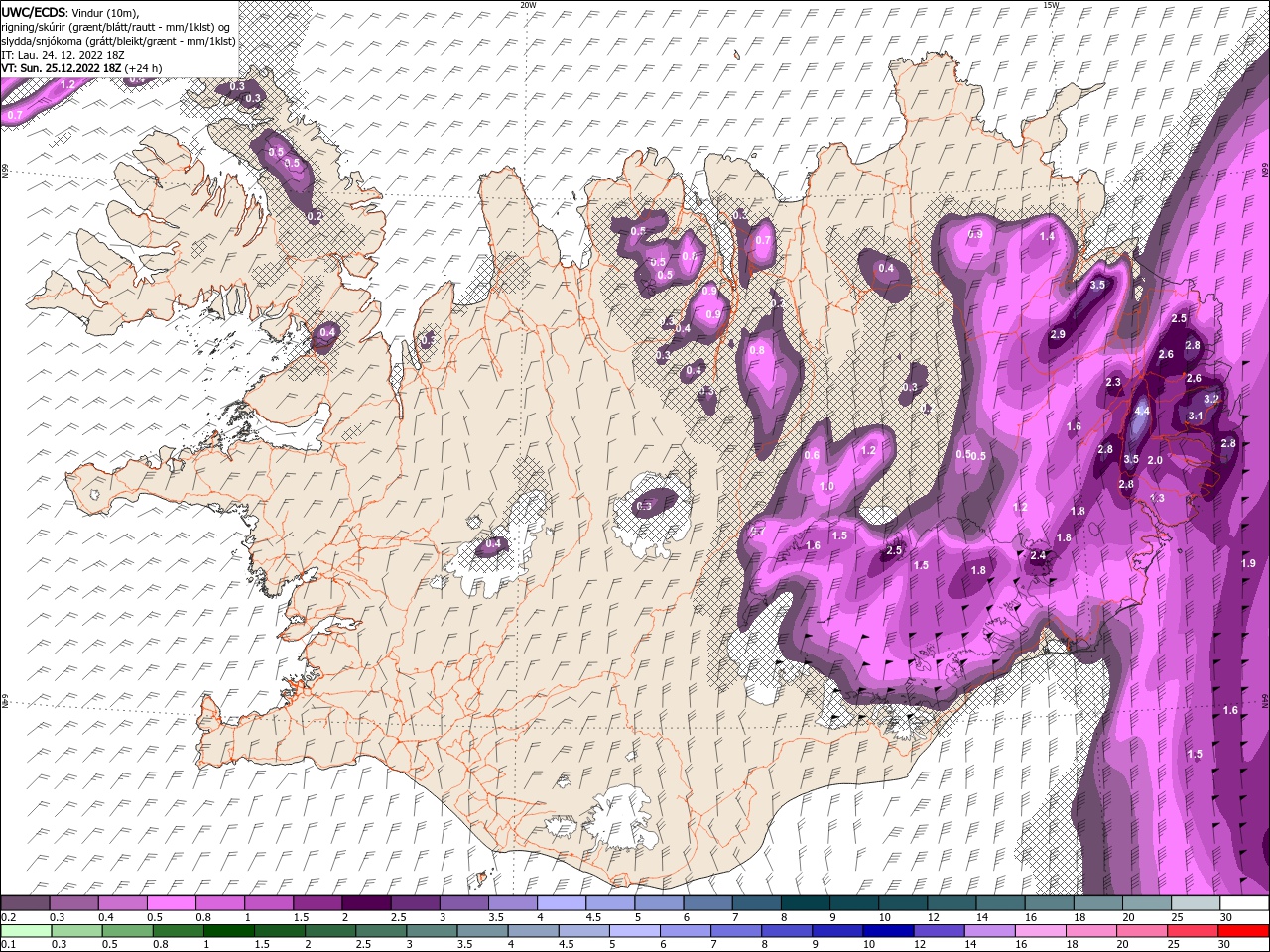Click the 2.3 snowfall value on the map
The width and height of the screenshot is (1270, 952).
click(x=1113, y=382)
